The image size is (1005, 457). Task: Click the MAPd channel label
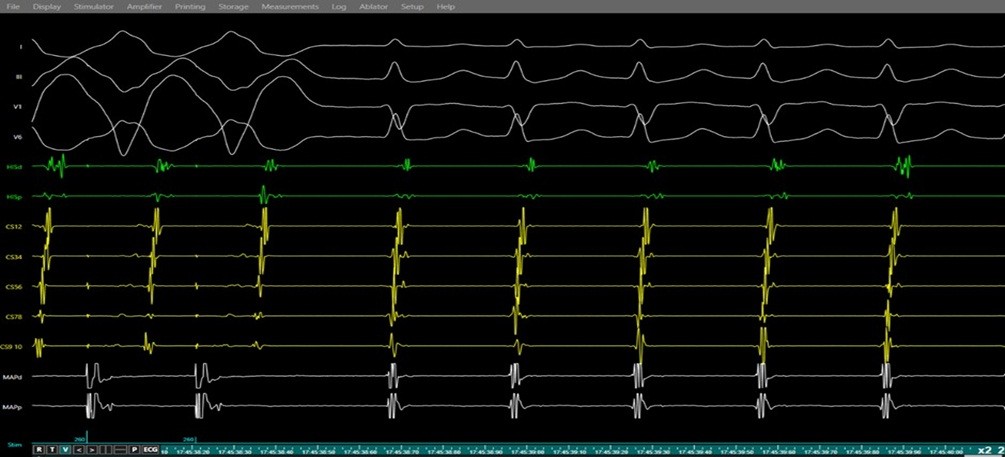pyautogui.click(x=14, y=378)
